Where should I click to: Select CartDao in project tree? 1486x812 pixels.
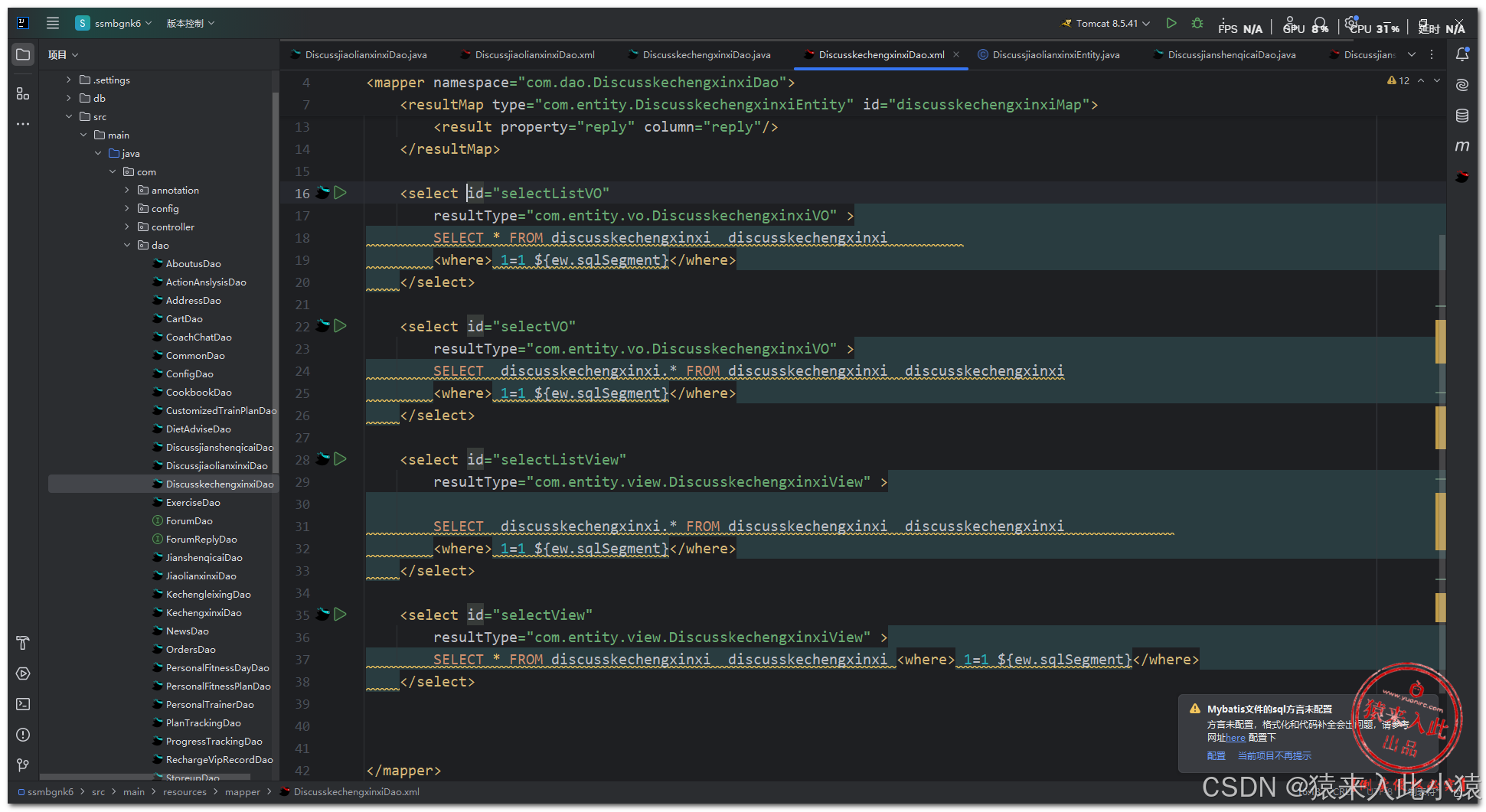184,318
